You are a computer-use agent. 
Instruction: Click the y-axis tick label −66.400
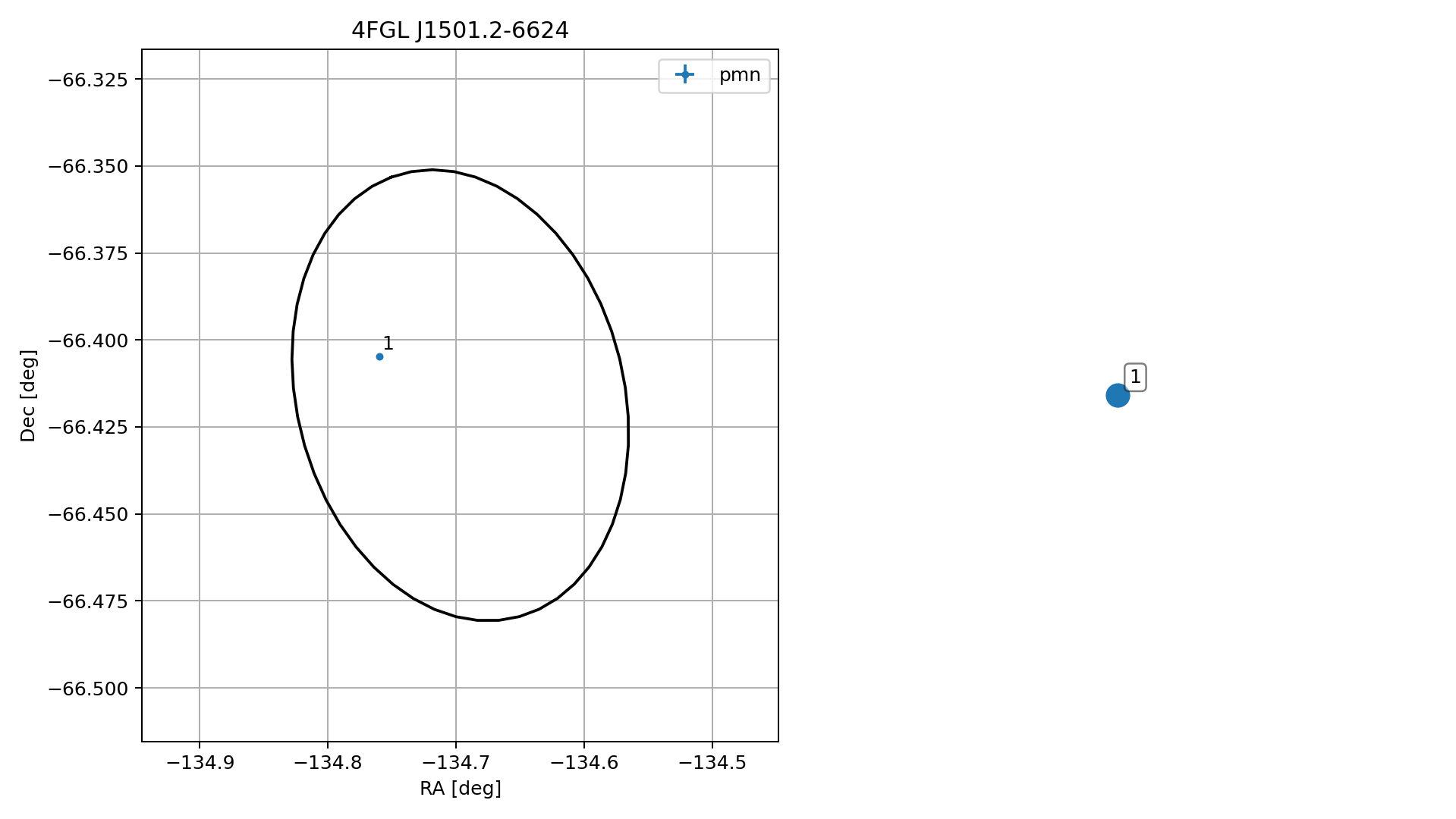pos(88,340)
